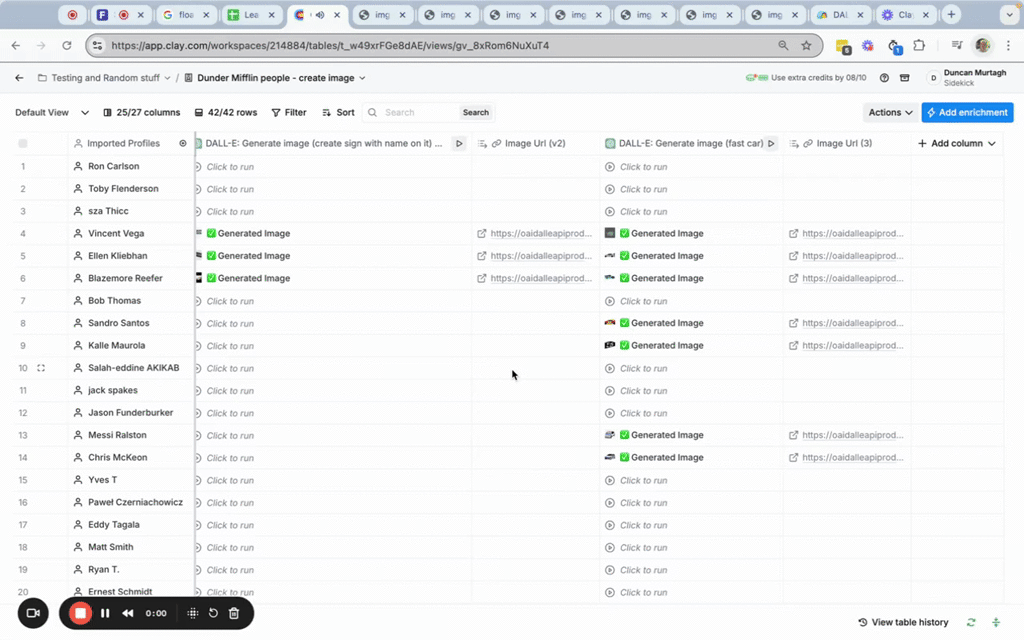Click the green refresh icon beside View table history

click(971, 622)
